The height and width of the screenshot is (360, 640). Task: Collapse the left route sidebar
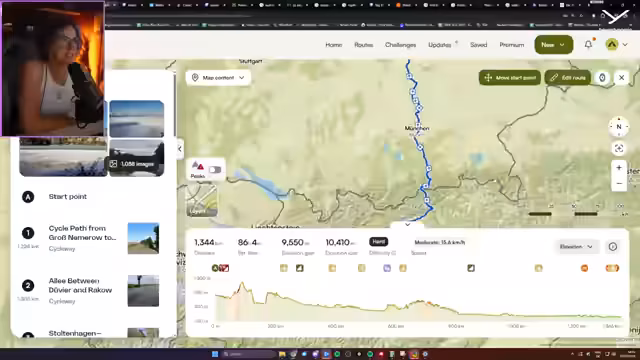coord(180,149)
